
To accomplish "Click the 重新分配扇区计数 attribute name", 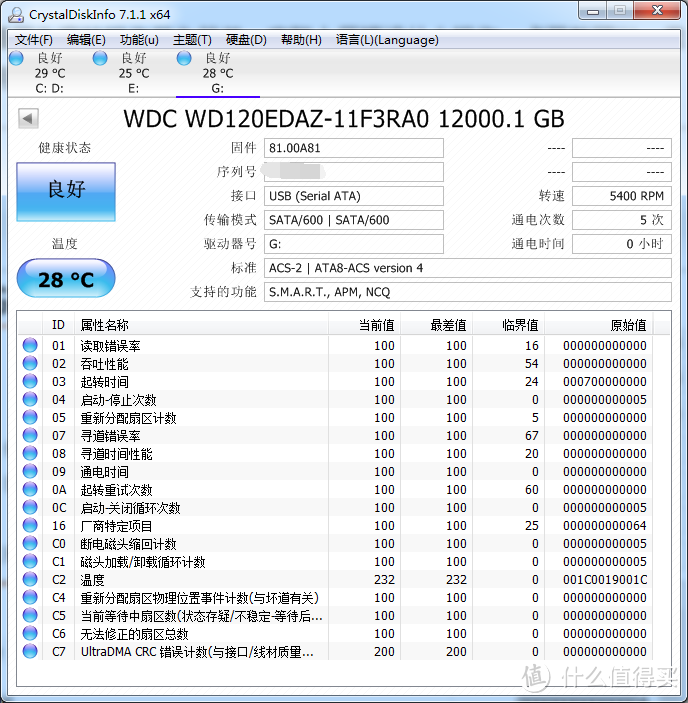I will tap(129, 418).
